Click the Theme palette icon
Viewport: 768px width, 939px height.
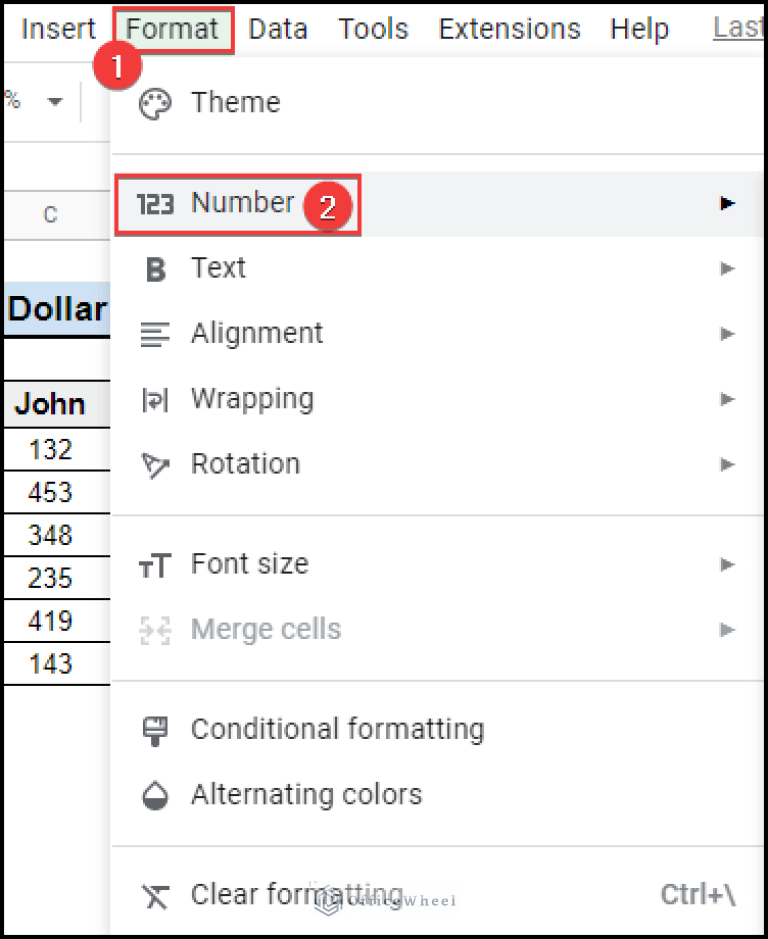tap(155, 102)
